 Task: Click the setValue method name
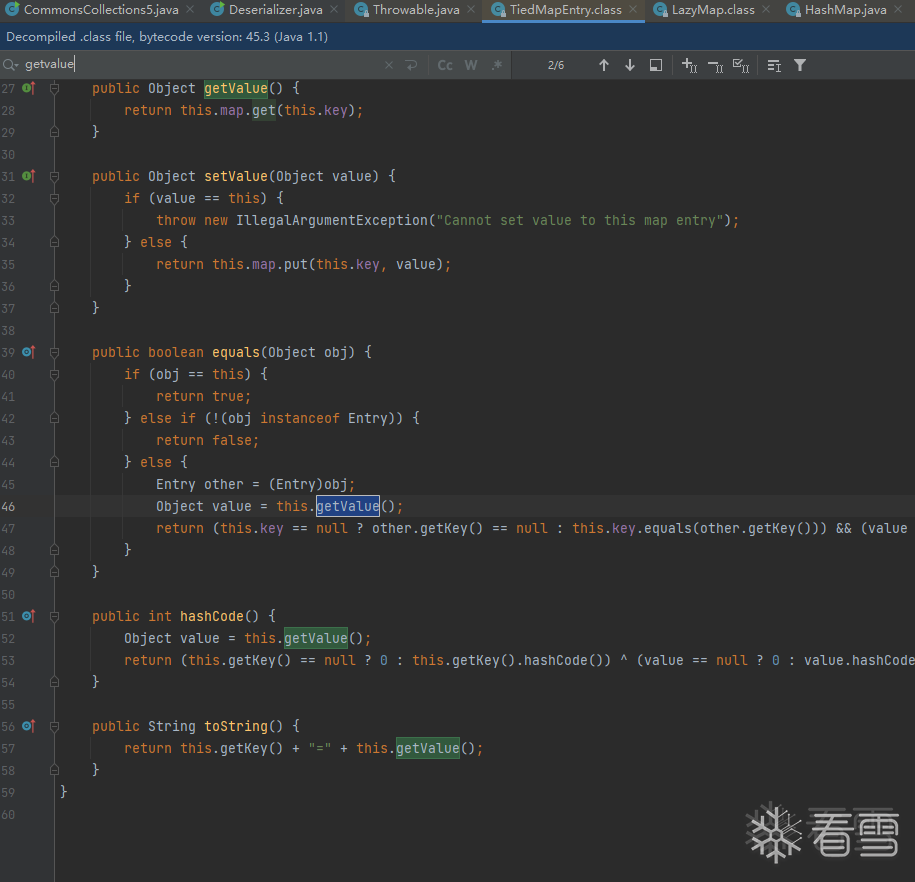[236, 176]
